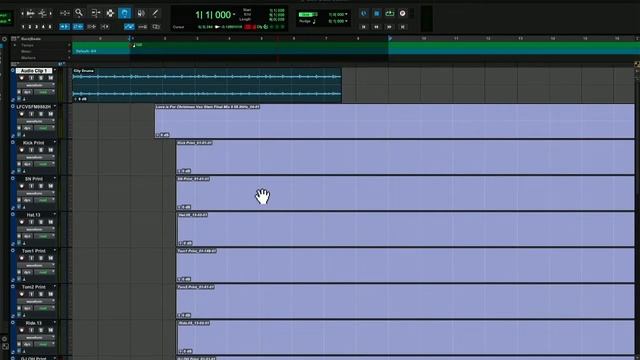The height and width of the screenshot is (360, 640).
Task: Select the Bars|Beats ruler label
Action: (x=31, y=39)
